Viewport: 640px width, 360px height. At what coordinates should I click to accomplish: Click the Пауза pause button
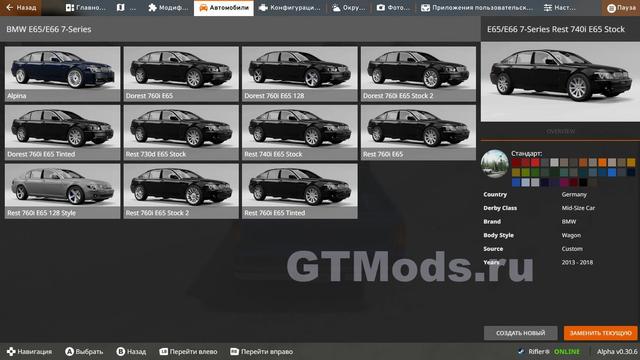coord(621,8)
